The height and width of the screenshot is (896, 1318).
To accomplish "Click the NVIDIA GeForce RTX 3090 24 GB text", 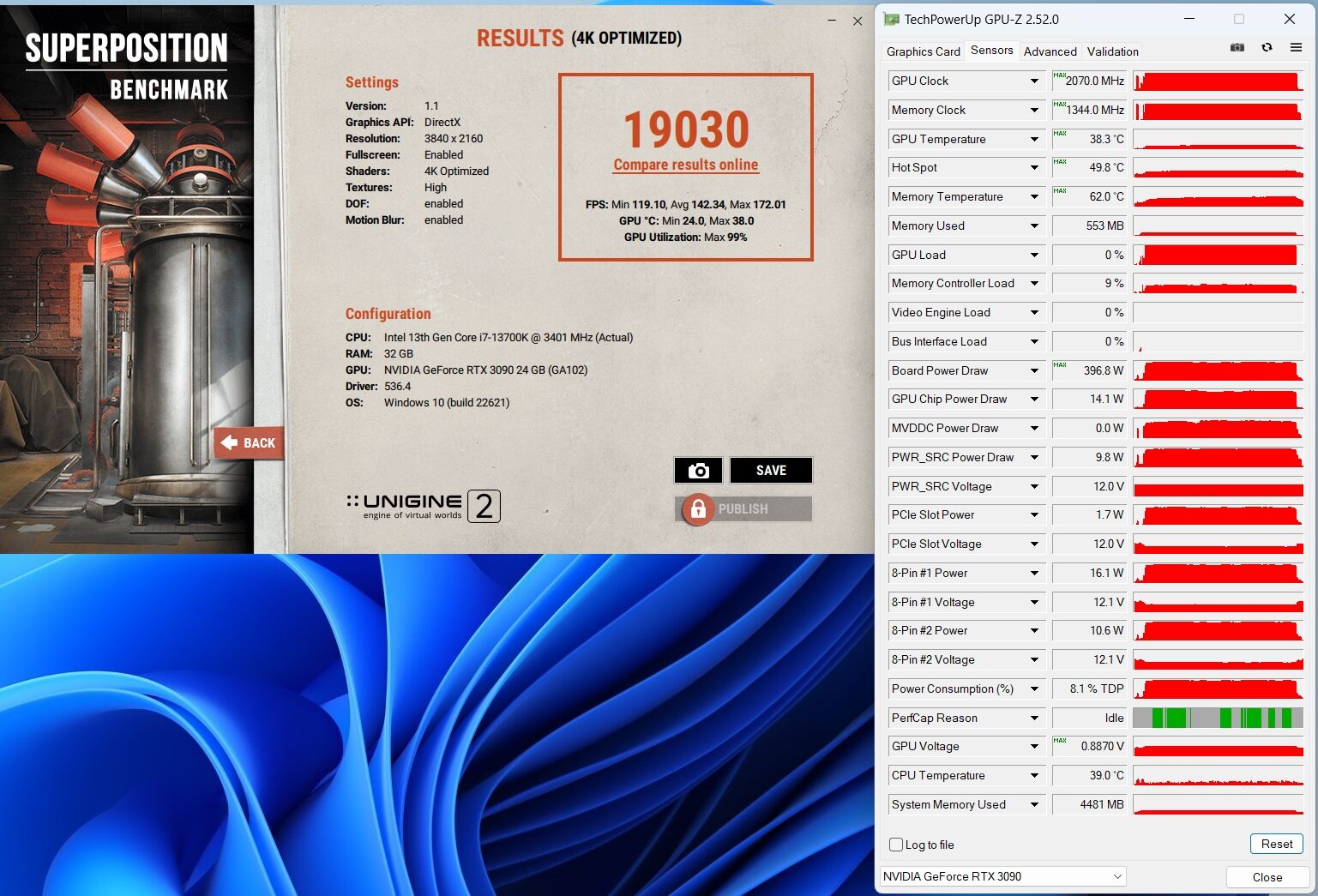I will (485, 370).
